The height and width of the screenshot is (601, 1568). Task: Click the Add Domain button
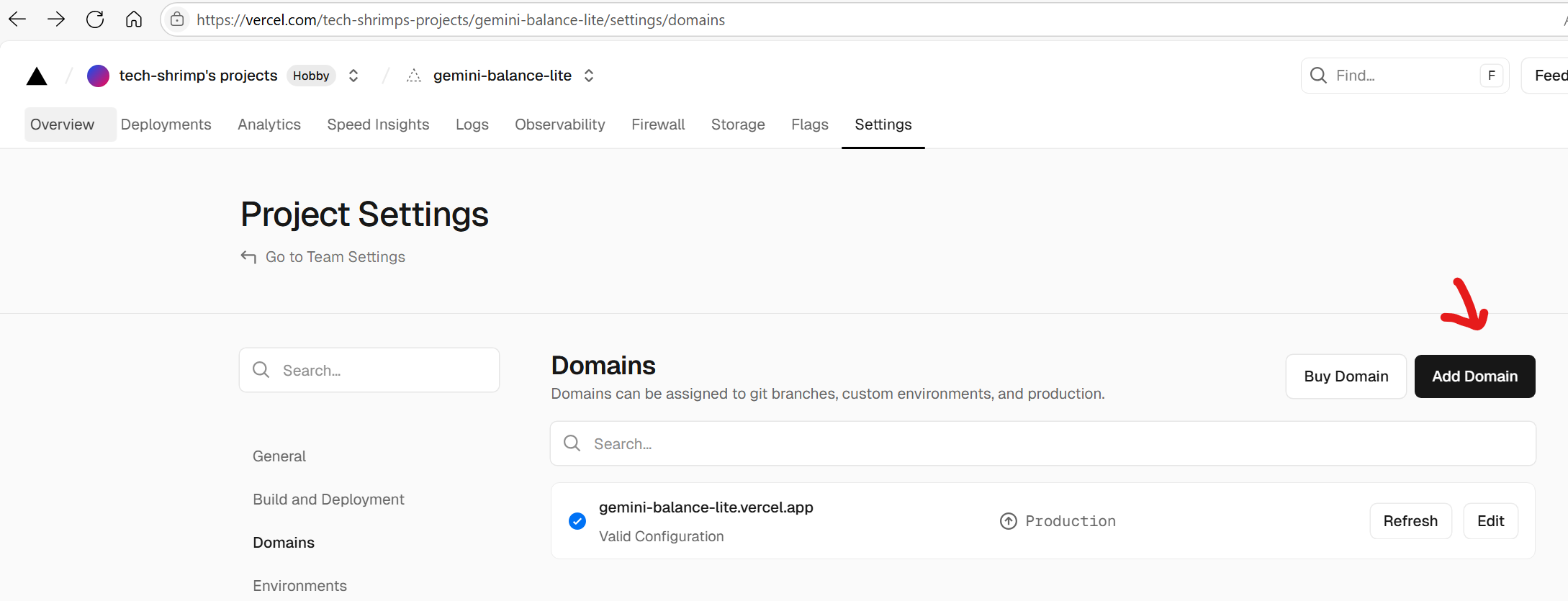pos(1474,376)
